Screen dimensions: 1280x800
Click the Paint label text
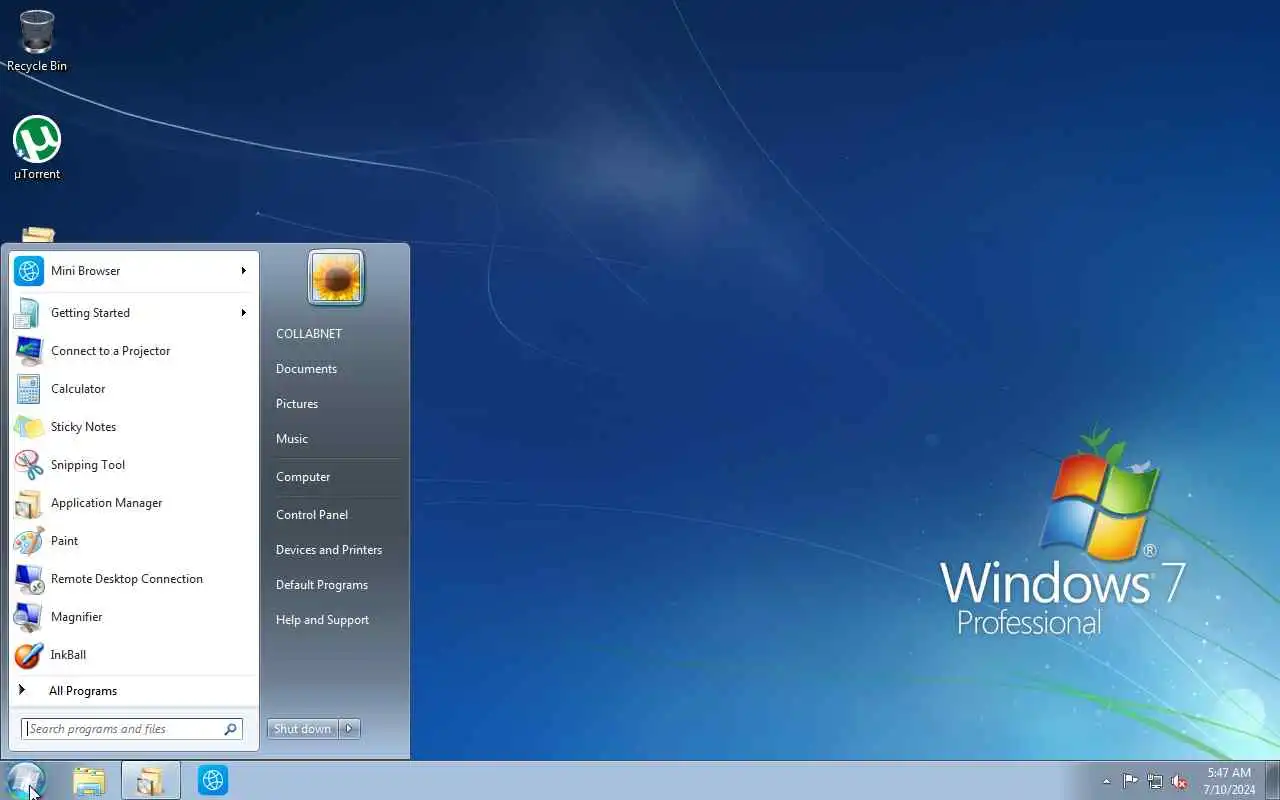[x=65, y=541]
